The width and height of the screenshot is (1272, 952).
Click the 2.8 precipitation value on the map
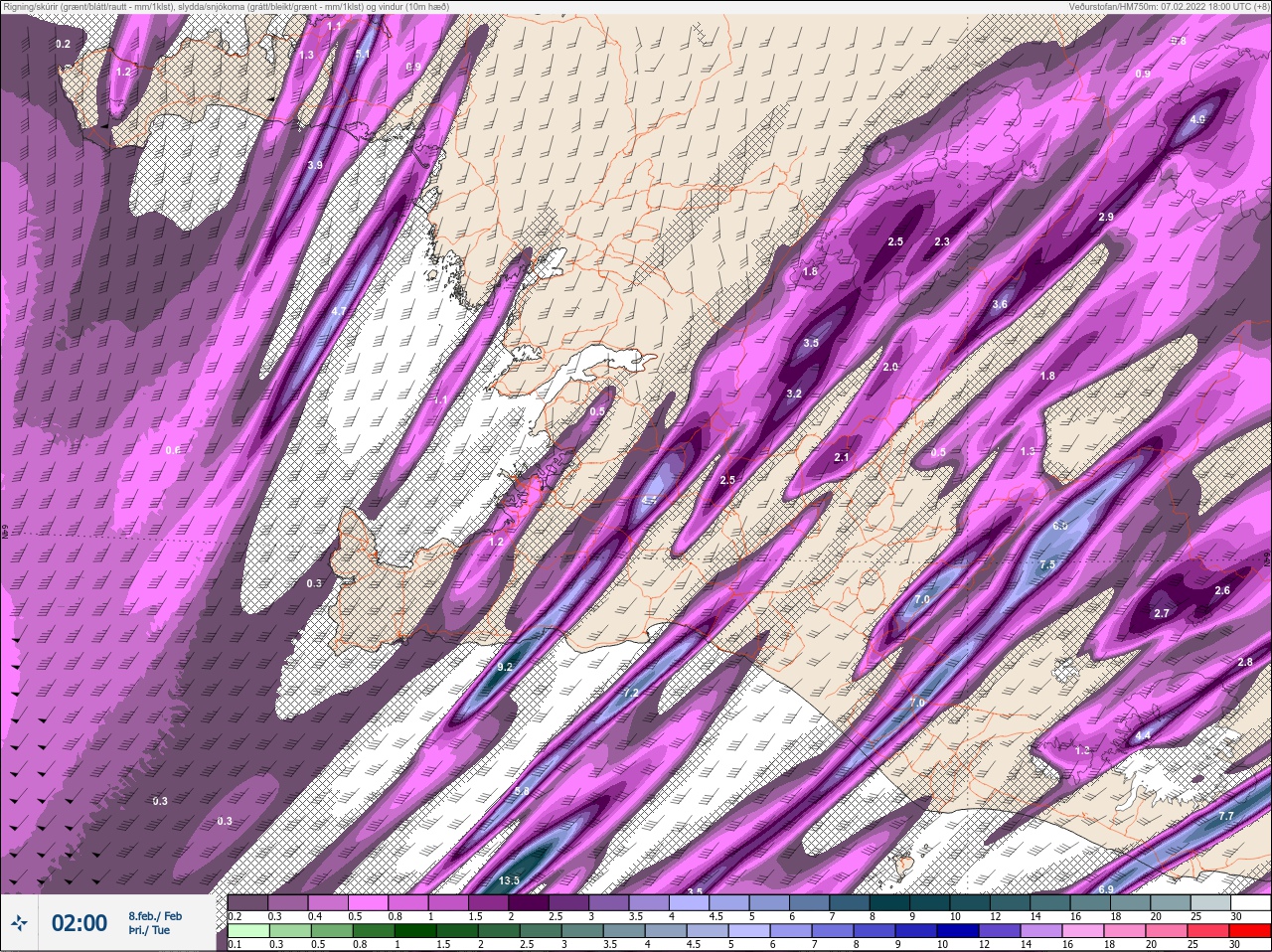1245,662
